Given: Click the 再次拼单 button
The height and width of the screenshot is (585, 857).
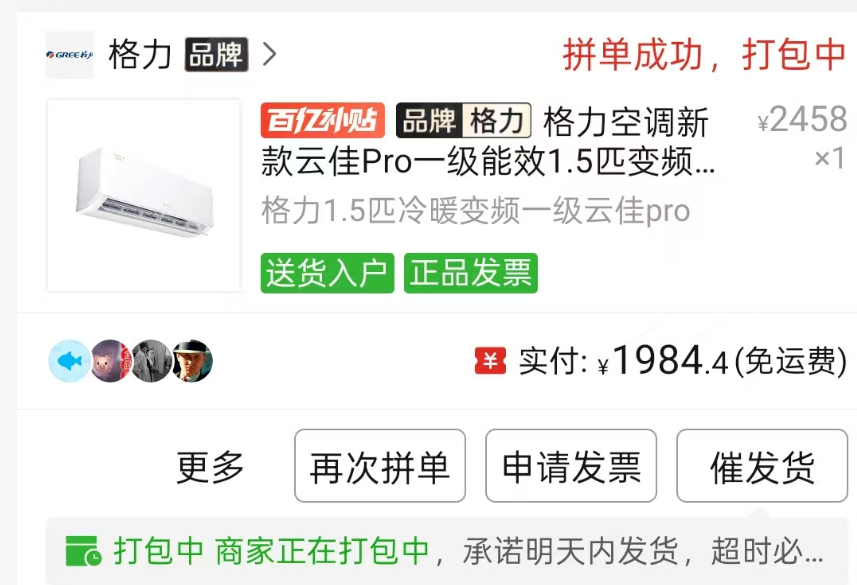Looking at the screenshot, I should point(380,466).
